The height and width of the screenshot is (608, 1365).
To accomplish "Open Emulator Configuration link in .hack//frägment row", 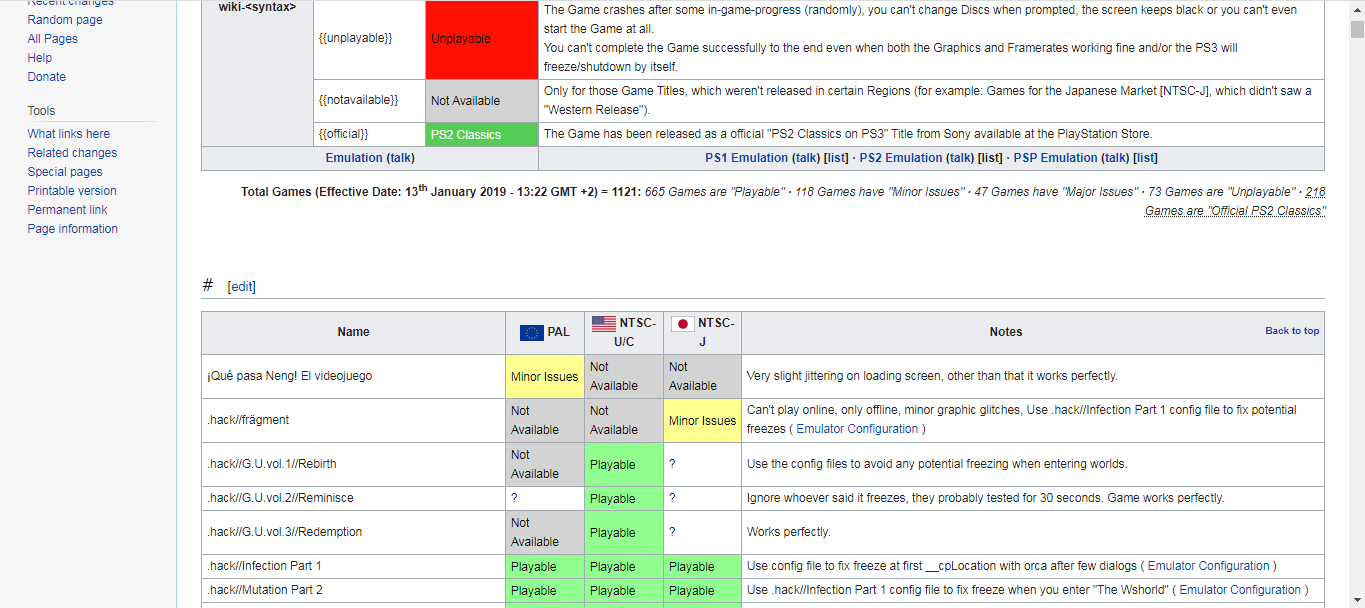I will point(857,429).
